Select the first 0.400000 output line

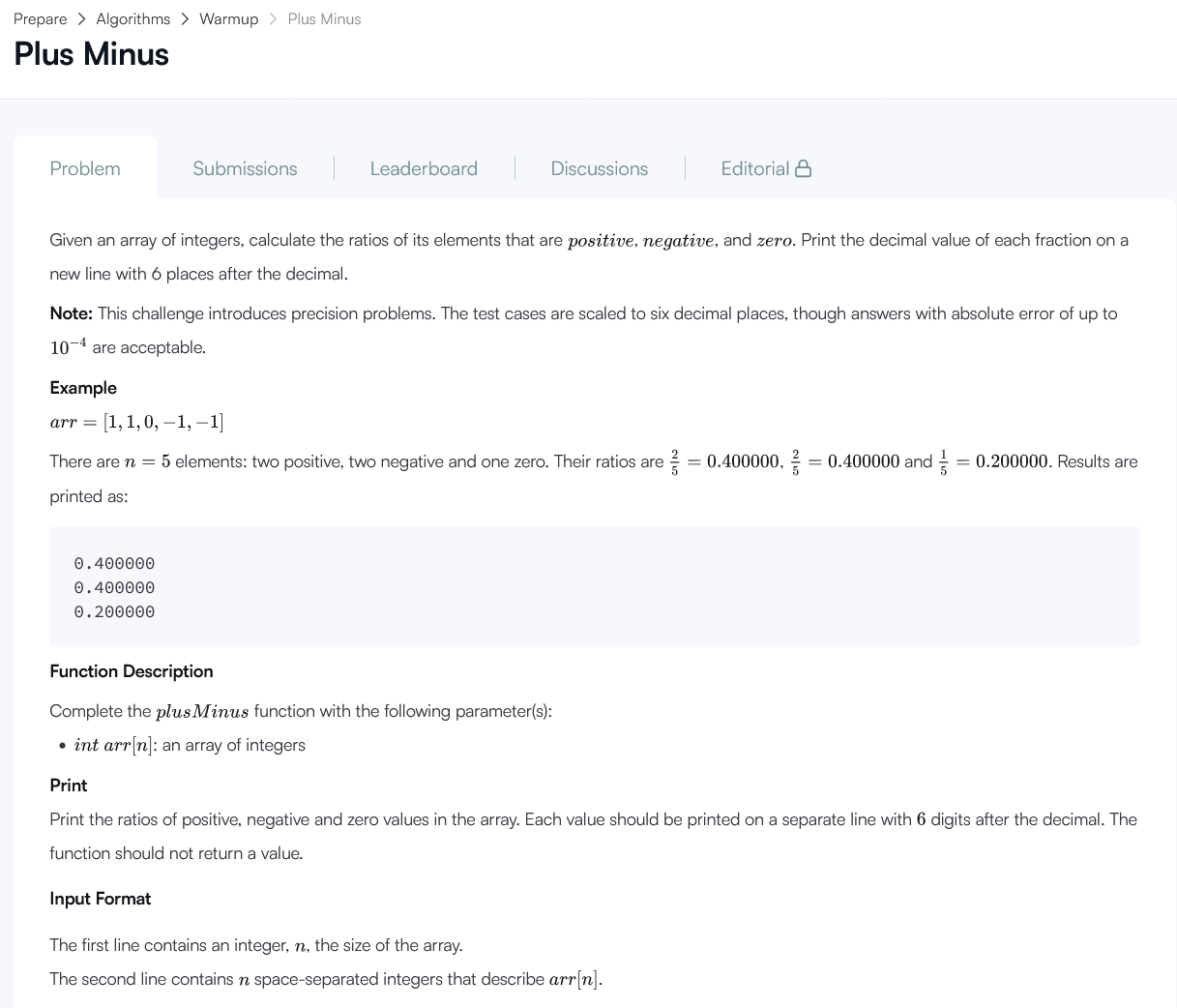(114, 563)
